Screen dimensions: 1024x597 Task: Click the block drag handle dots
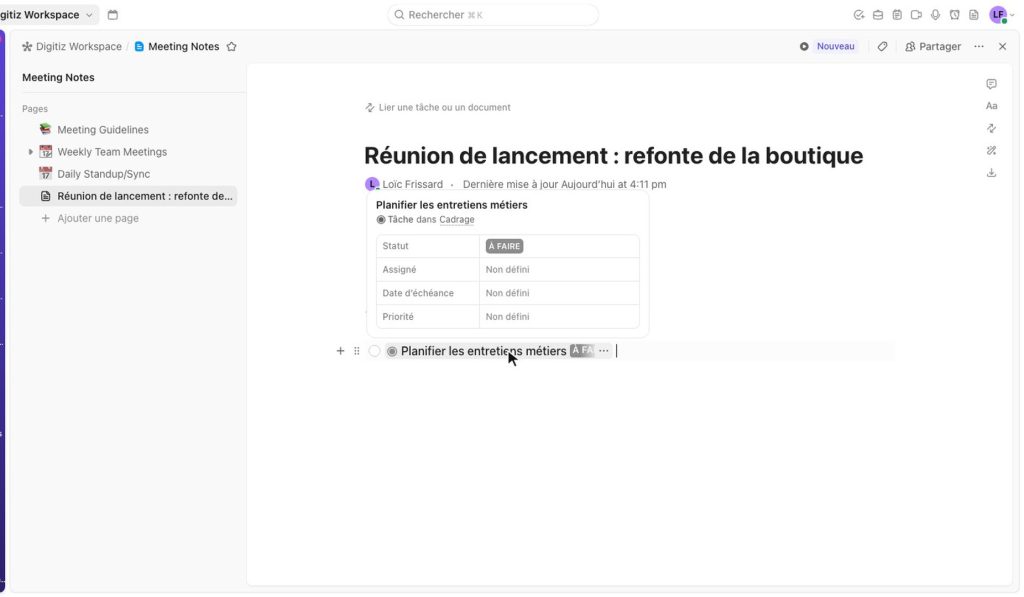coord(357,351)
